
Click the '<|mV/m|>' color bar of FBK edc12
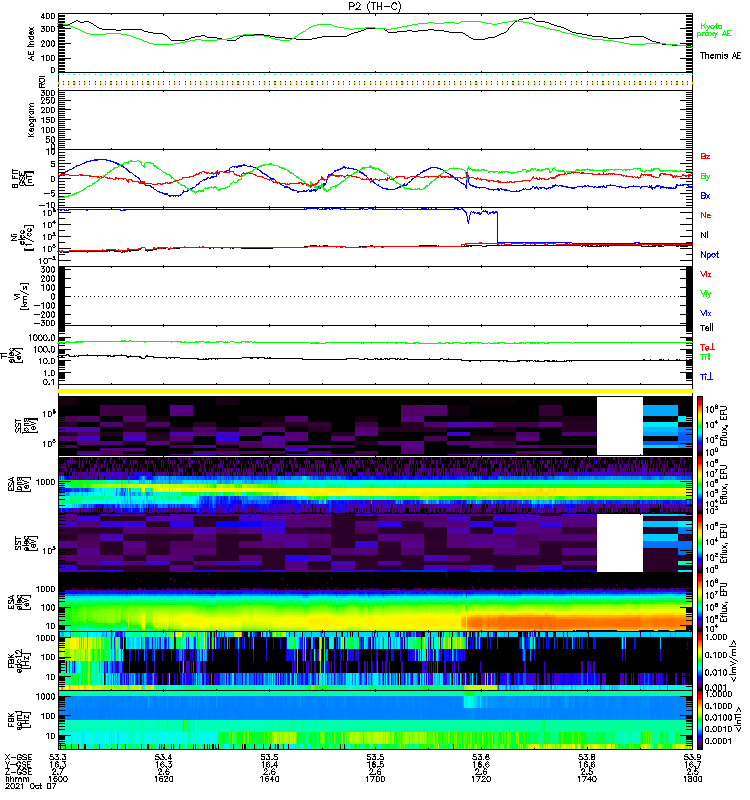(700, 661)
